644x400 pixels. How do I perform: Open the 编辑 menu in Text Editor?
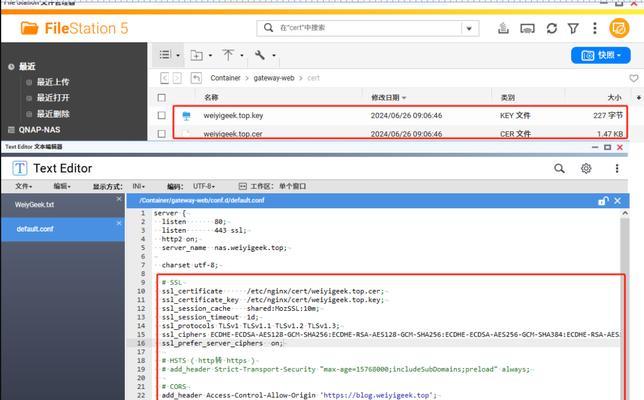(x=62, y=186)
